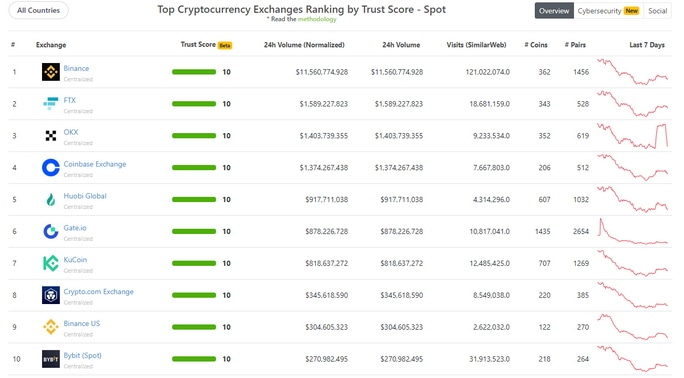
Task: Sort by Visits (SimilarWeb) column header
Action: [476, 45]
